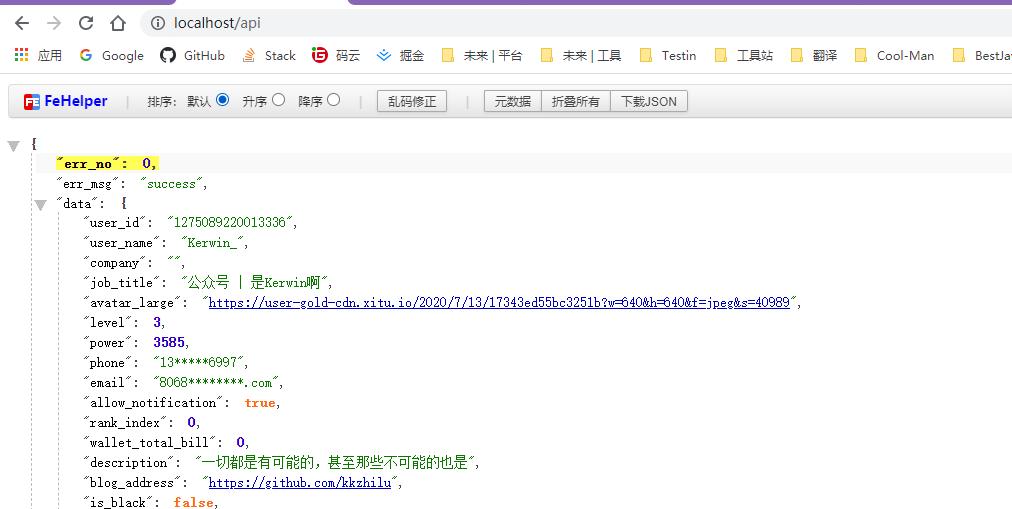Open the github.com/kkzhilu blog link
Screen dimensions: 1012x509
pos(299,483)
